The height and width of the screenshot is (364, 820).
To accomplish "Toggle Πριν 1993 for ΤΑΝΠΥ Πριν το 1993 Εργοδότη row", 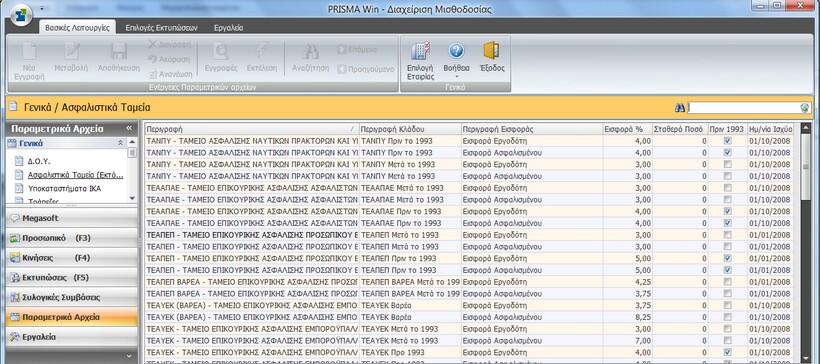I will [727, 141].
